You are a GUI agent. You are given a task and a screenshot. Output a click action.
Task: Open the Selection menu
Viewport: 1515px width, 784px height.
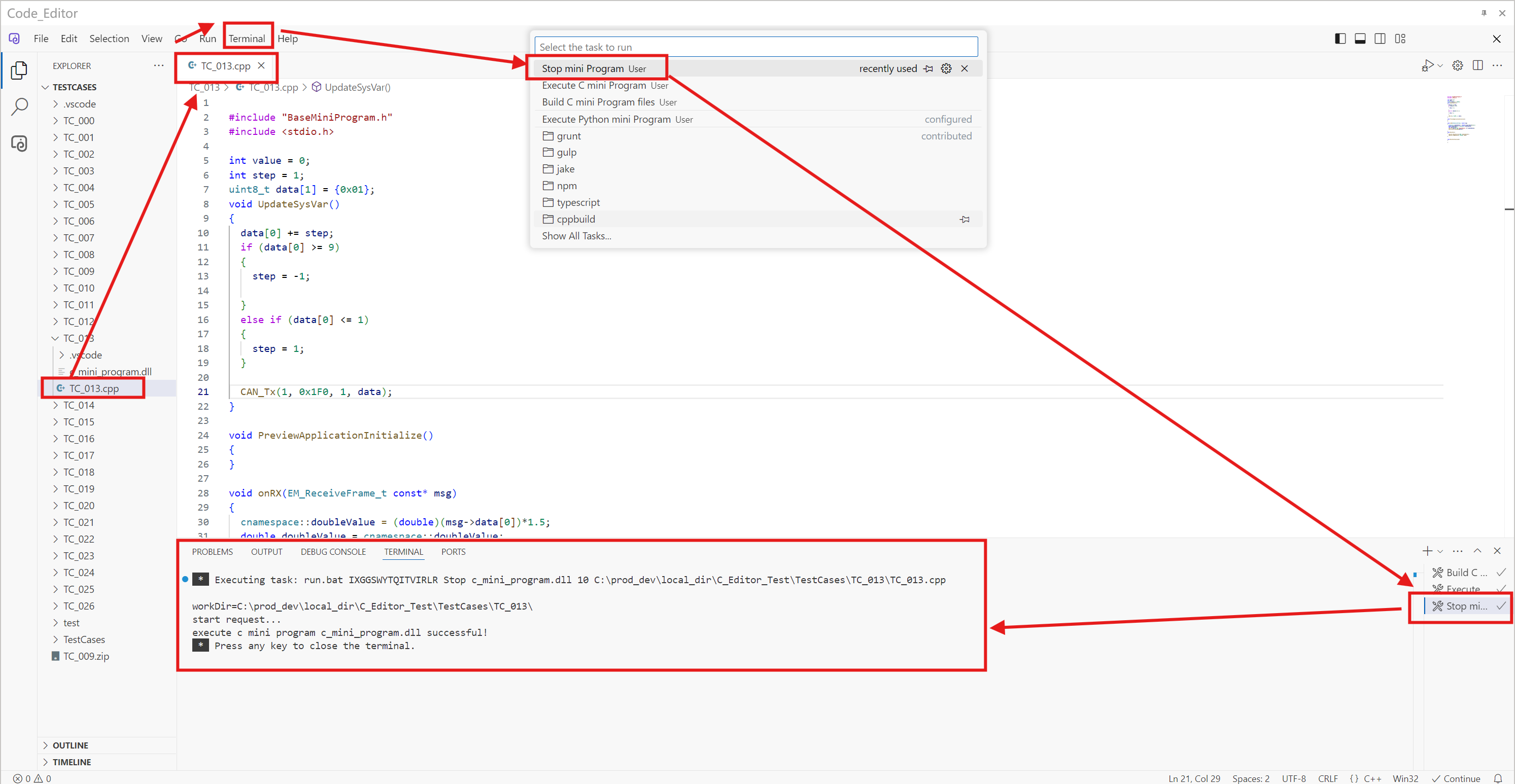(x=109, y=39)
